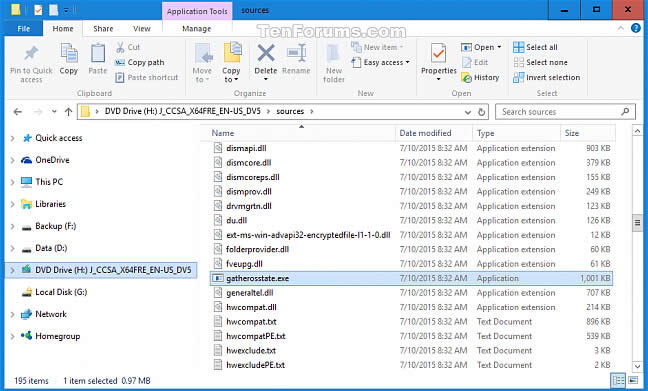Sort by the Name column header
648x391 pixels.
click(302, 133)
